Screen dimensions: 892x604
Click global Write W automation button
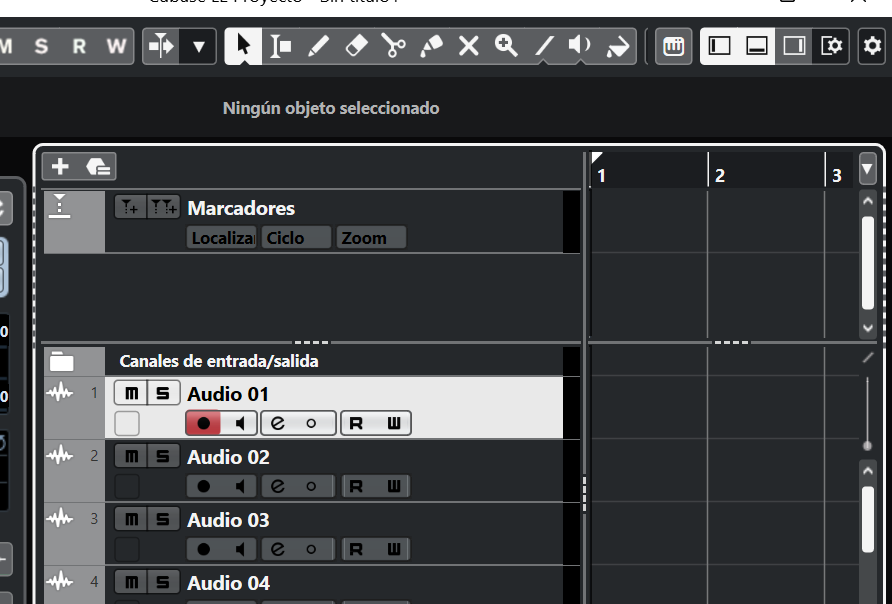[116, 46]
